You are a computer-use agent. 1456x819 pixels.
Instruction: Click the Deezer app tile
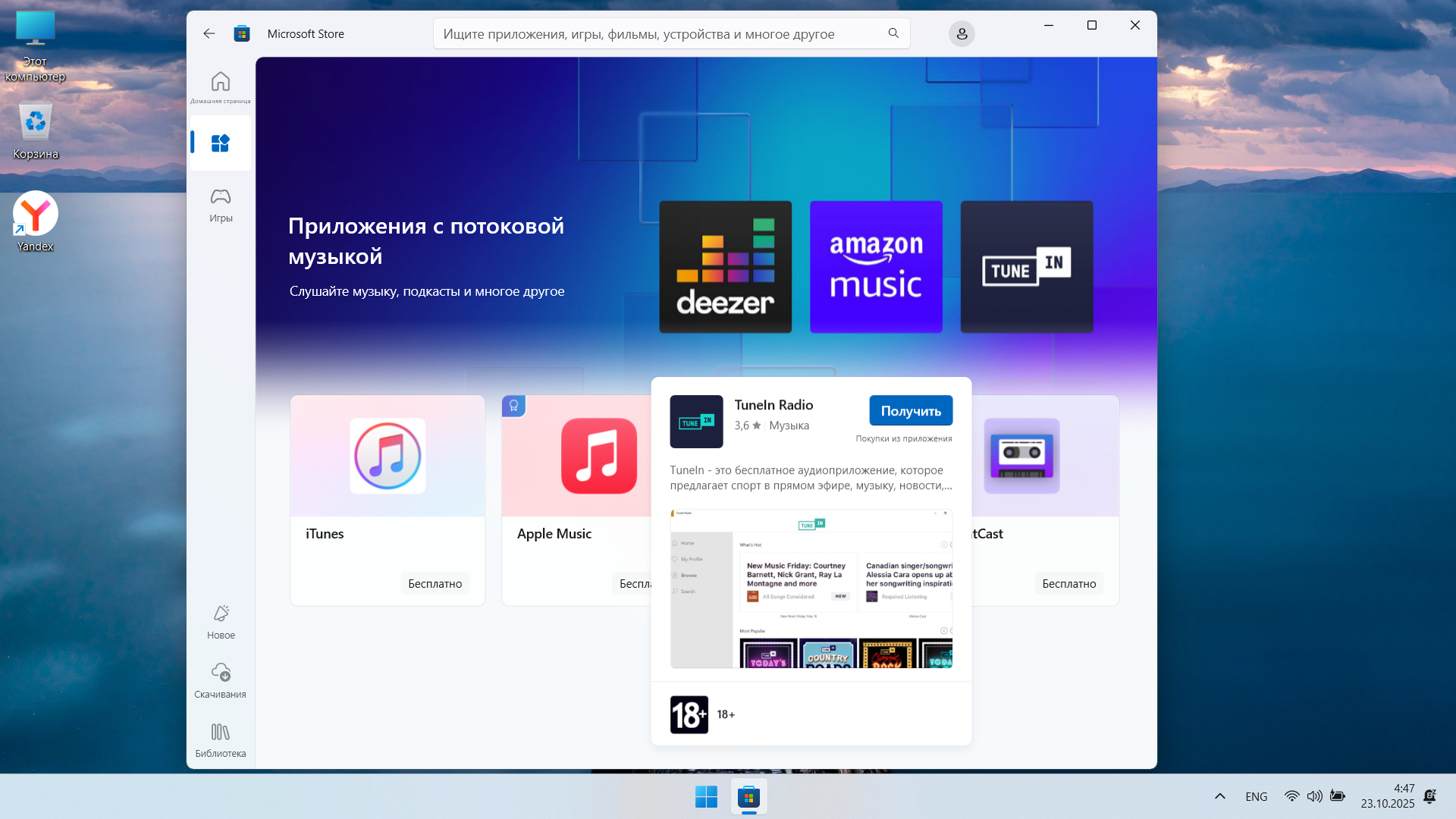[725, 266]
